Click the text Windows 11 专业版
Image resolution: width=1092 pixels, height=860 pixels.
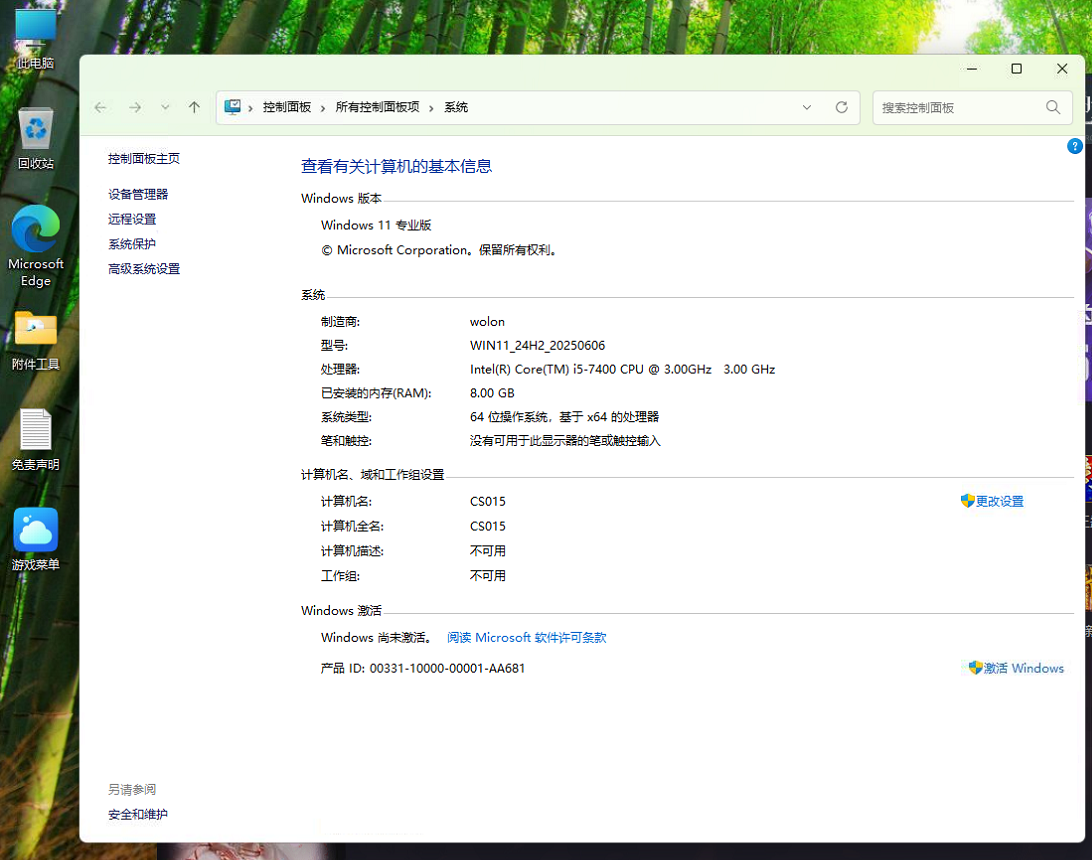(376, 226)
